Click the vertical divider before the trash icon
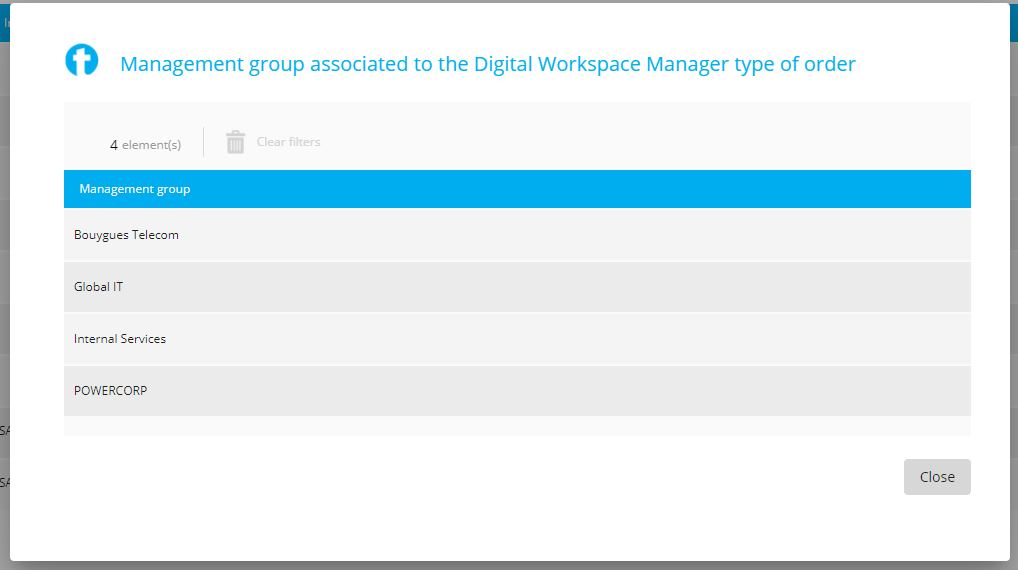 [x=204, y=142]
